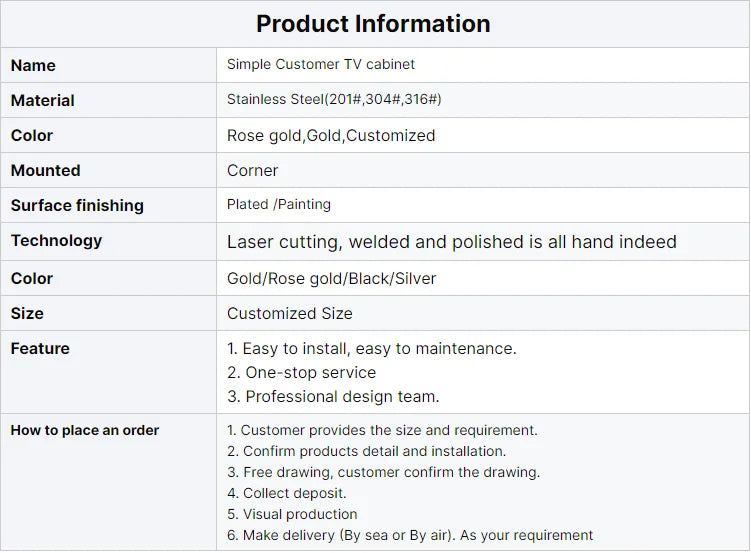Click the Professional design team line
The image size is (751, 553).
pos(333,396)
